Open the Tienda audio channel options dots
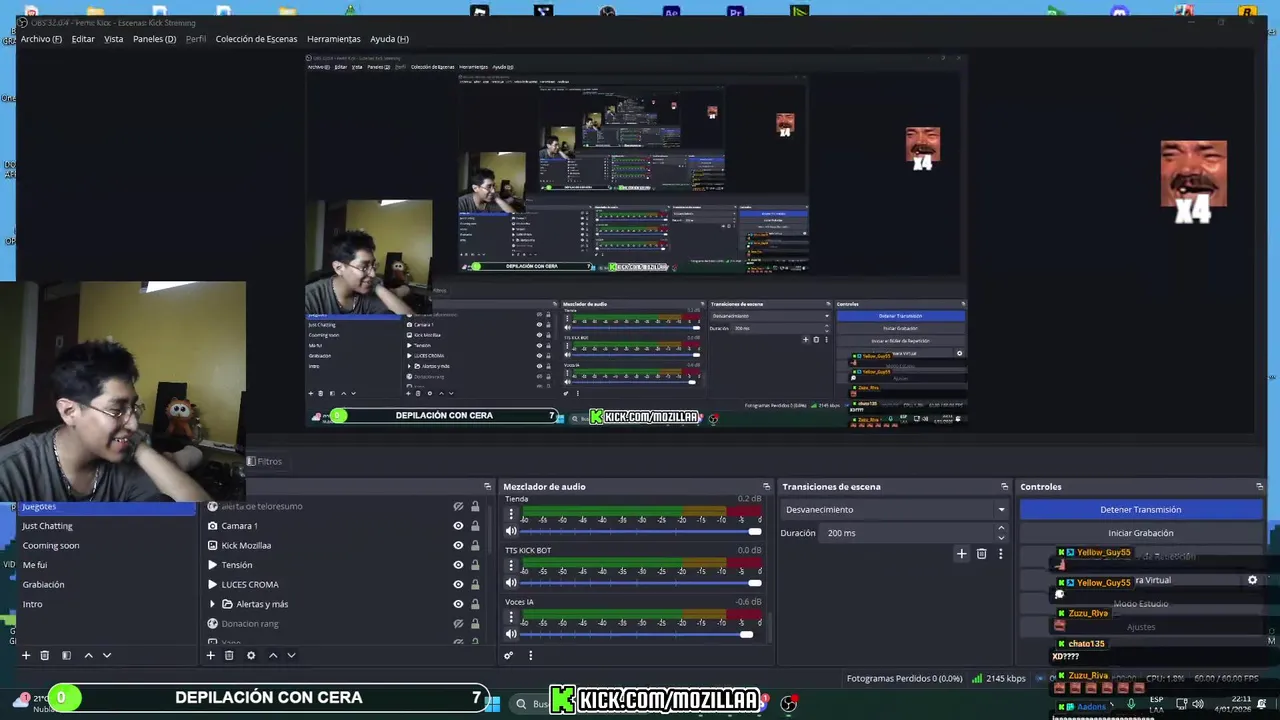The image size is (1280, 720). [x=511, y=514]
